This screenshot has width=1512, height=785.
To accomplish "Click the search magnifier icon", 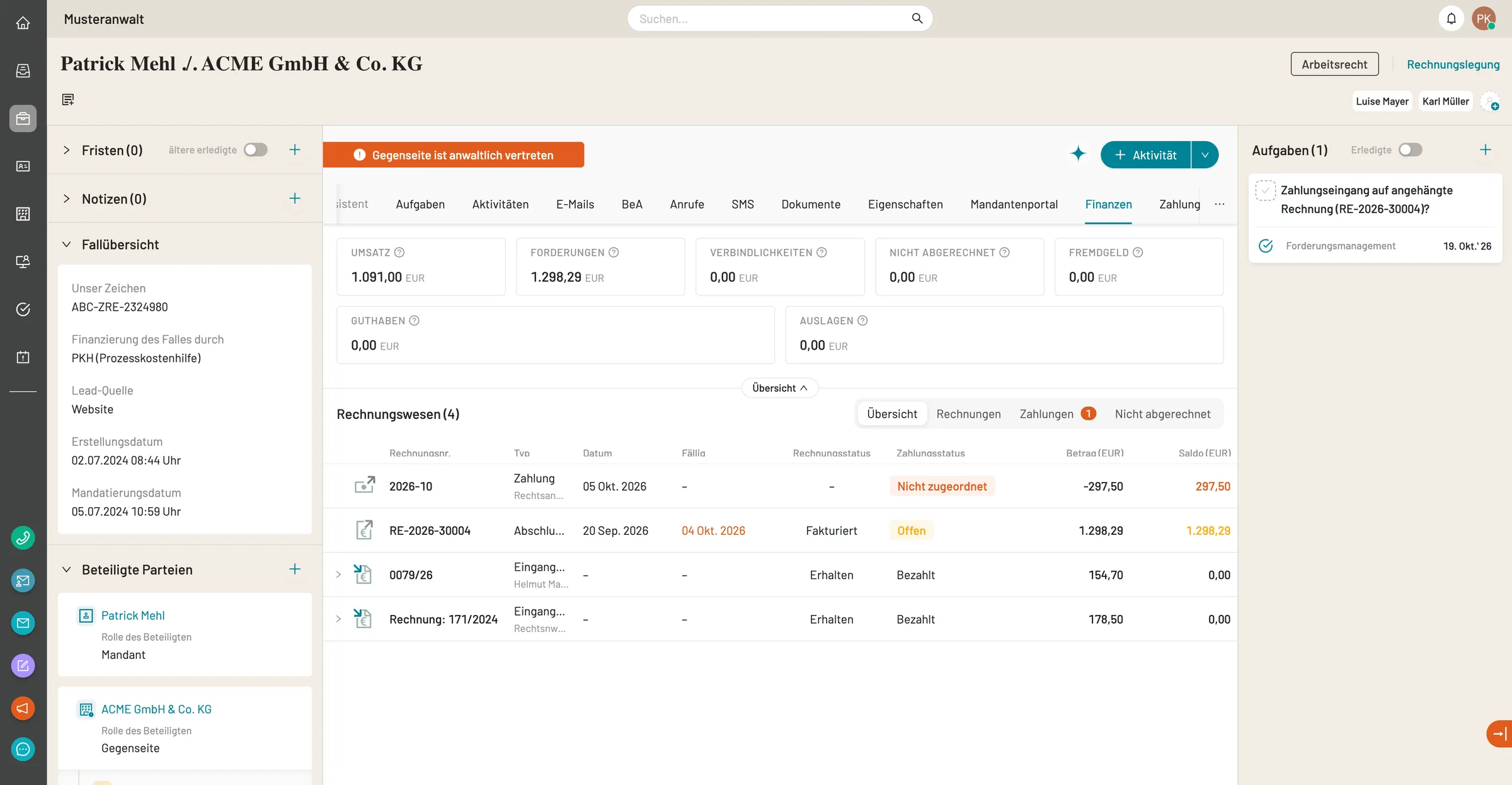I will coord(917,18).
